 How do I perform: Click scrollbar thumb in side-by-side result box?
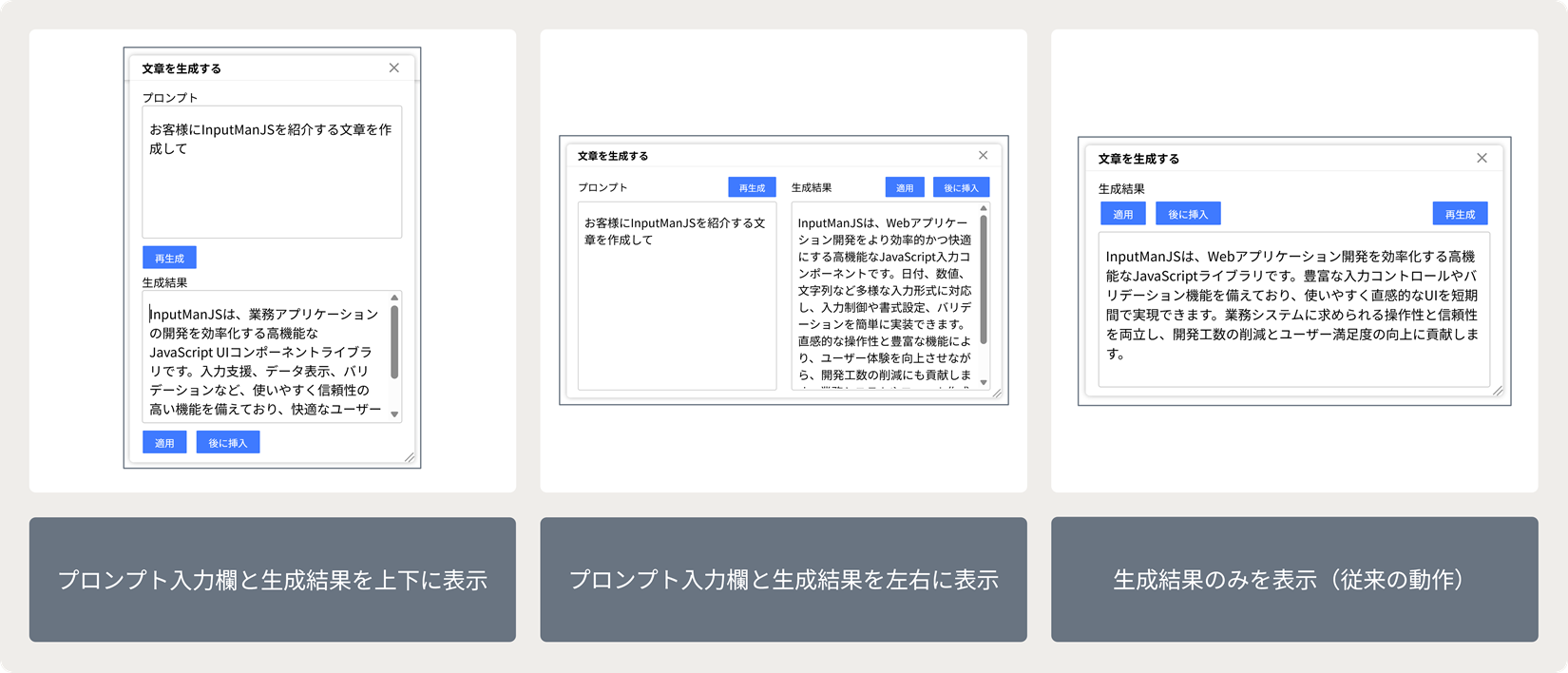pyautogui.click(x=984, y=279)
